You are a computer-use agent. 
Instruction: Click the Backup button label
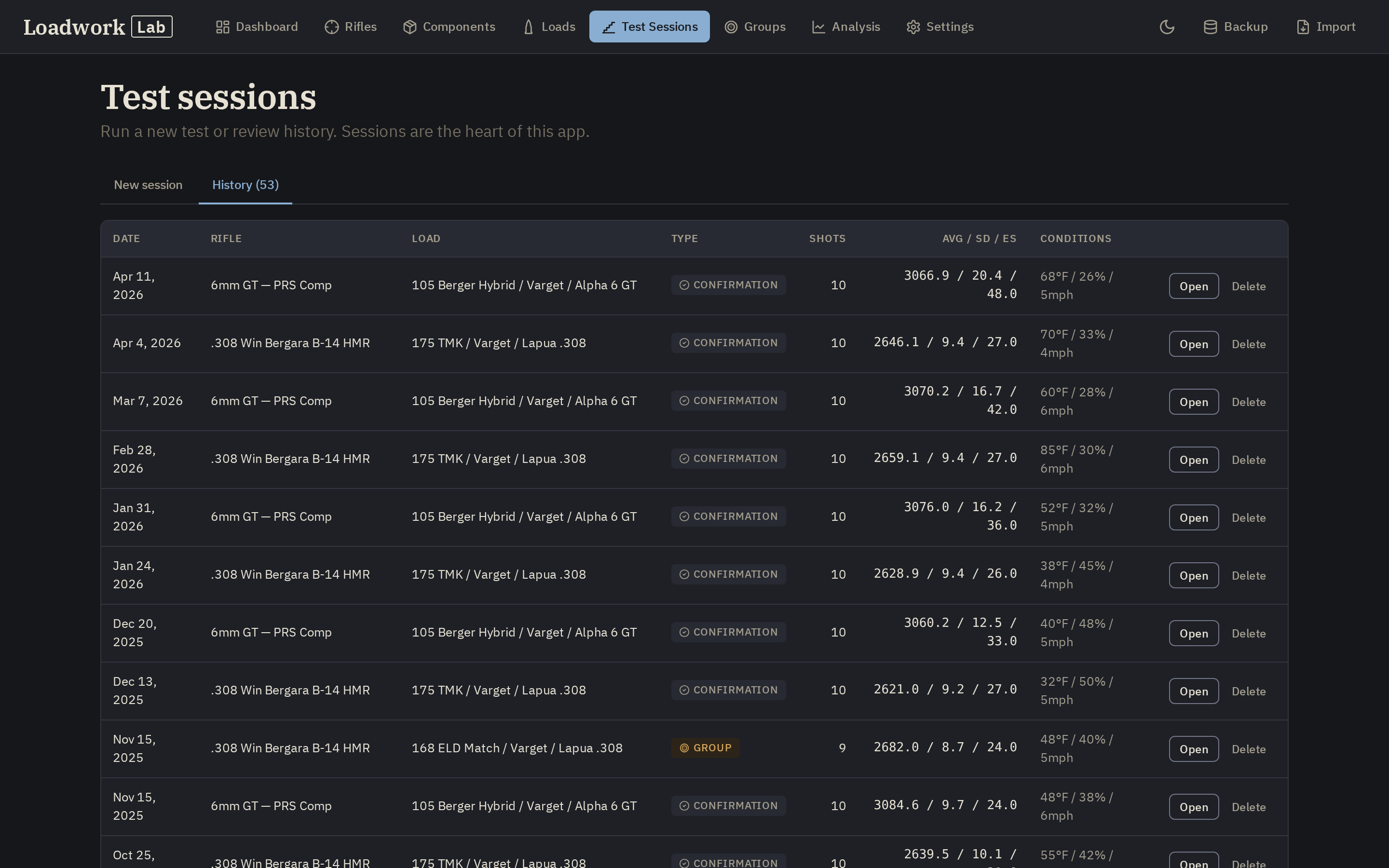[x=1245, y=27]
